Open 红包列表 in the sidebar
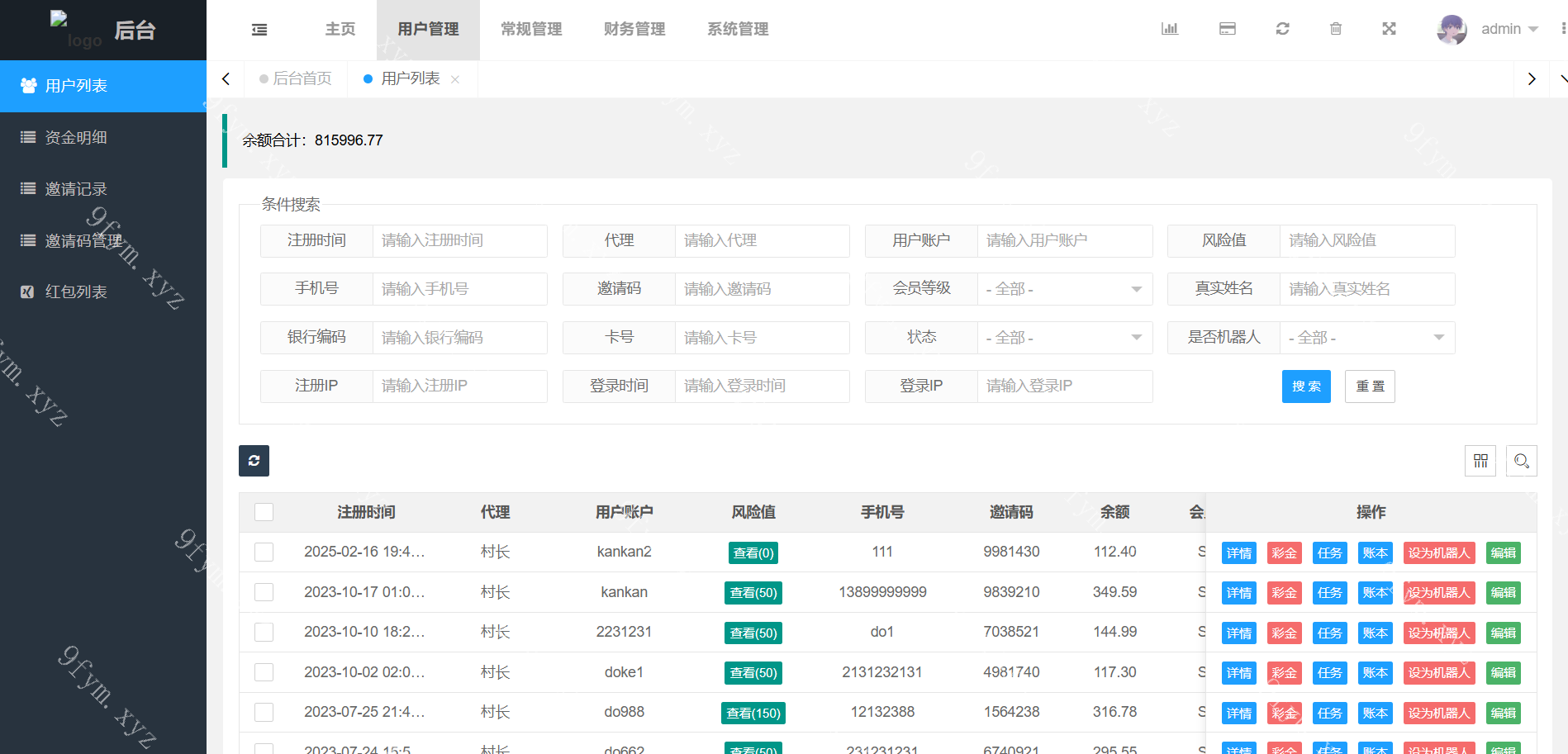This screenshot has width=1568, height=754. pyautogui.click(x=103, y=292)
